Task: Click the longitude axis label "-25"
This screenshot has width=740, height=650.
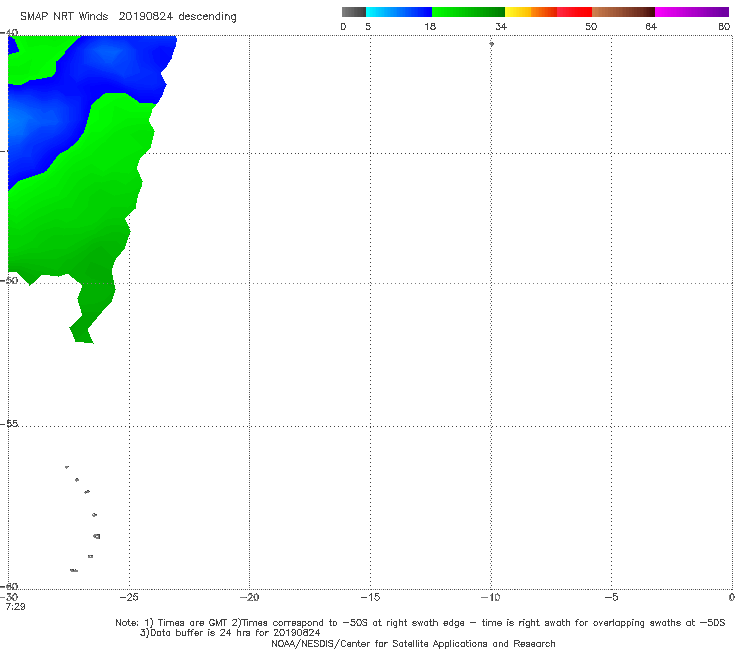Action: pyautogui.click(x=129, y=598)
